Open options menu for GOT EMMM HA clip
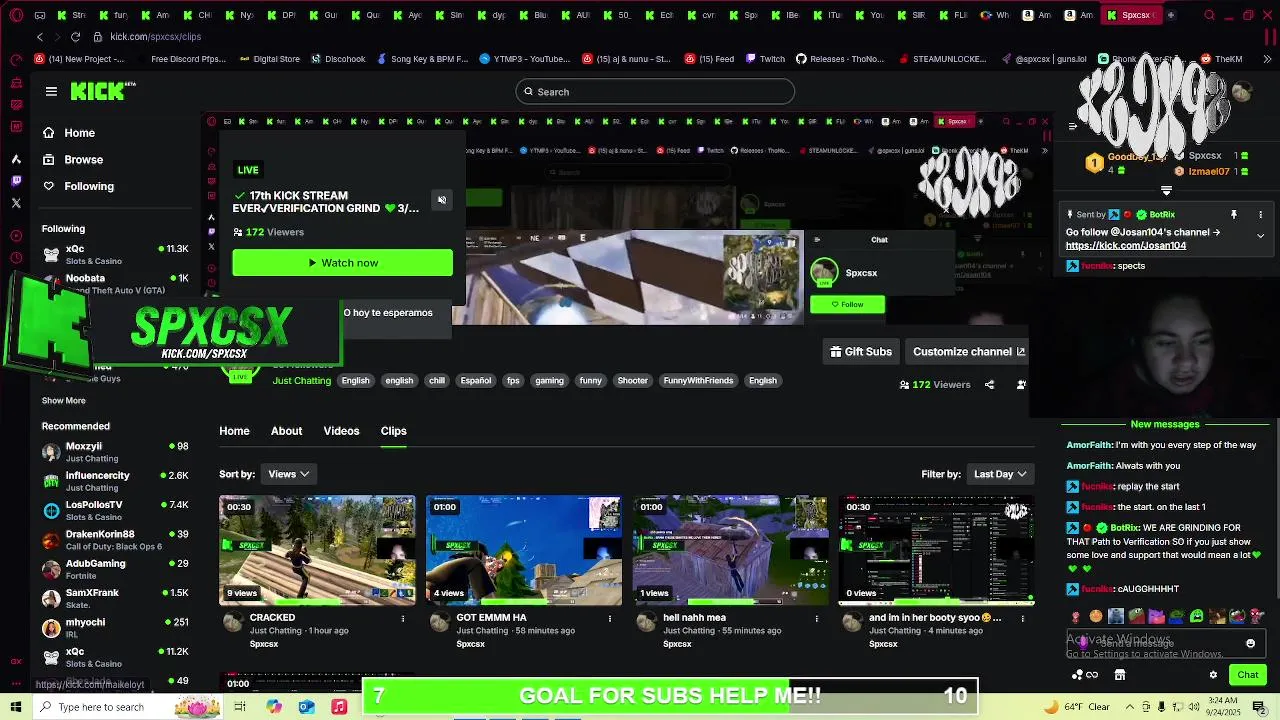This screenshot has height=720, width=1280. 610,619
